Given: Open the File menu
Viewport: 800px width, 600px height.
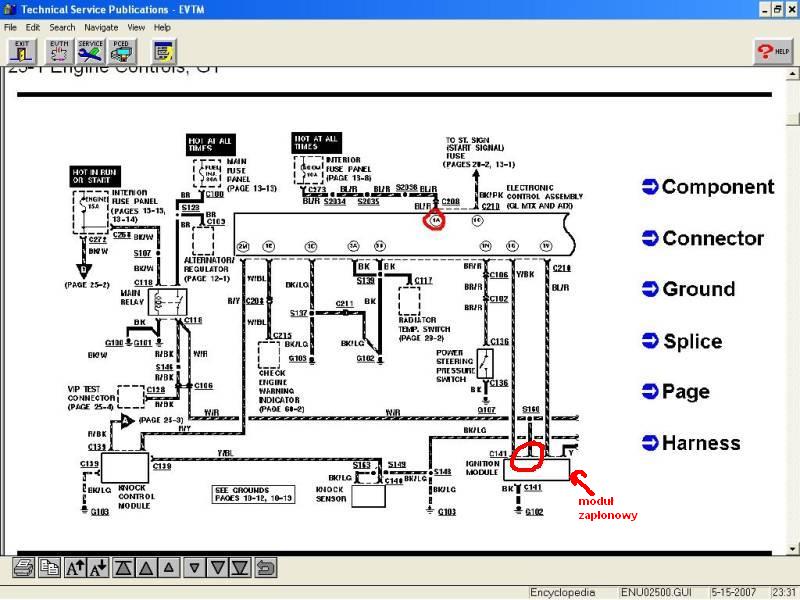Looking at the screenshot, I should (x=10, y=28).
